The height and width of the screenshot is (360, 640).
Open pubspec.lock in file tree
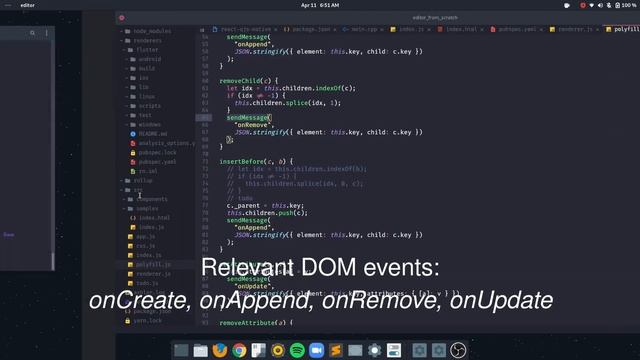(157, 153)
